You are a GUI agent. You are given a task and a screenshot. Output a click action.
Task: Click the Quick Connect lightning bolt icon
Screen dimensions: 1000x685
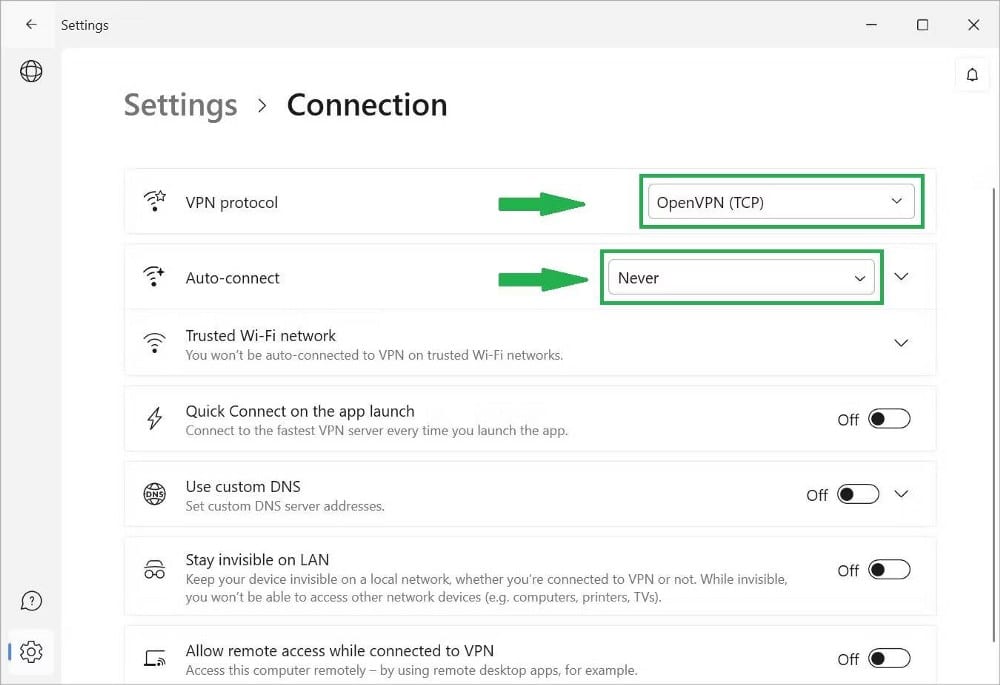pyautogui.click(x=154, y=418)
